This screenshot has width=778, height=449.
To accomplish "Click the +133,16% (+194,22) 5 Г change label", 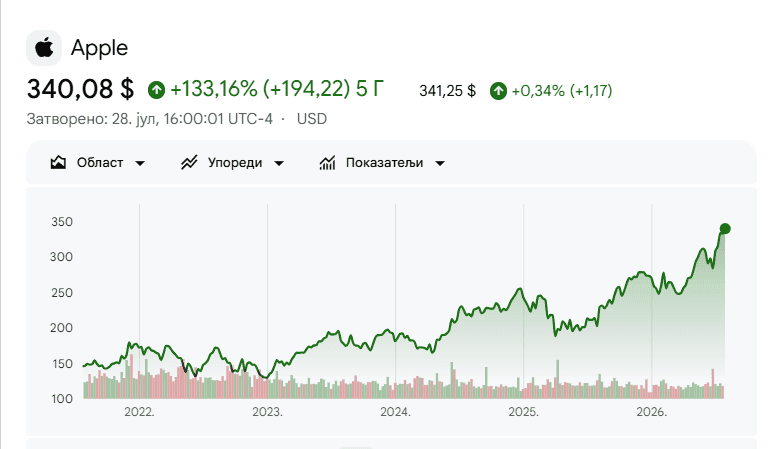I will [277, 89].
